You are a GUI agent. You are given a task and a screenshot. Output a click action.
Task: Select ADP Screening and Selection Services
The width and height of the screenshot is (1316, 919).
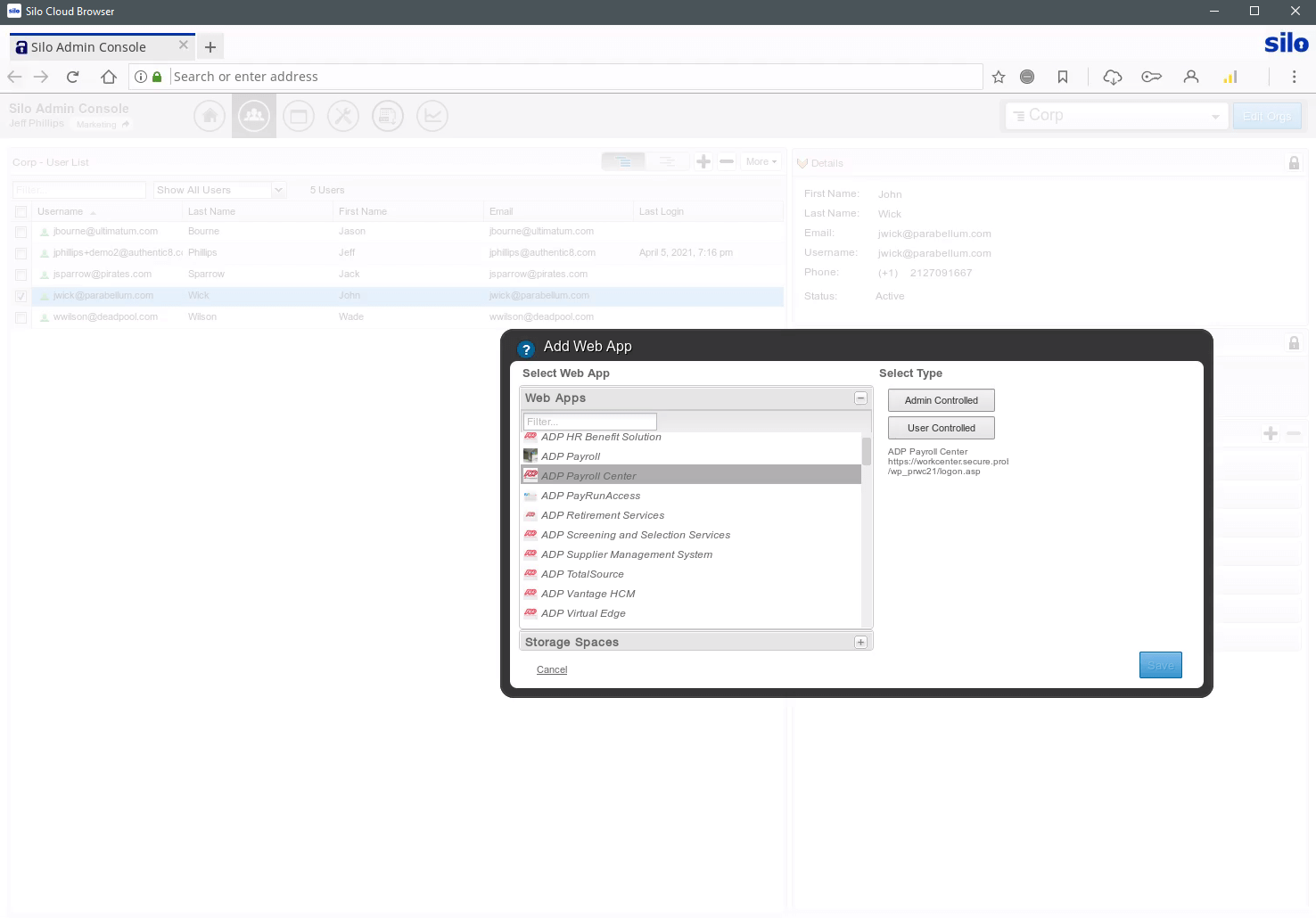point(691,535)
